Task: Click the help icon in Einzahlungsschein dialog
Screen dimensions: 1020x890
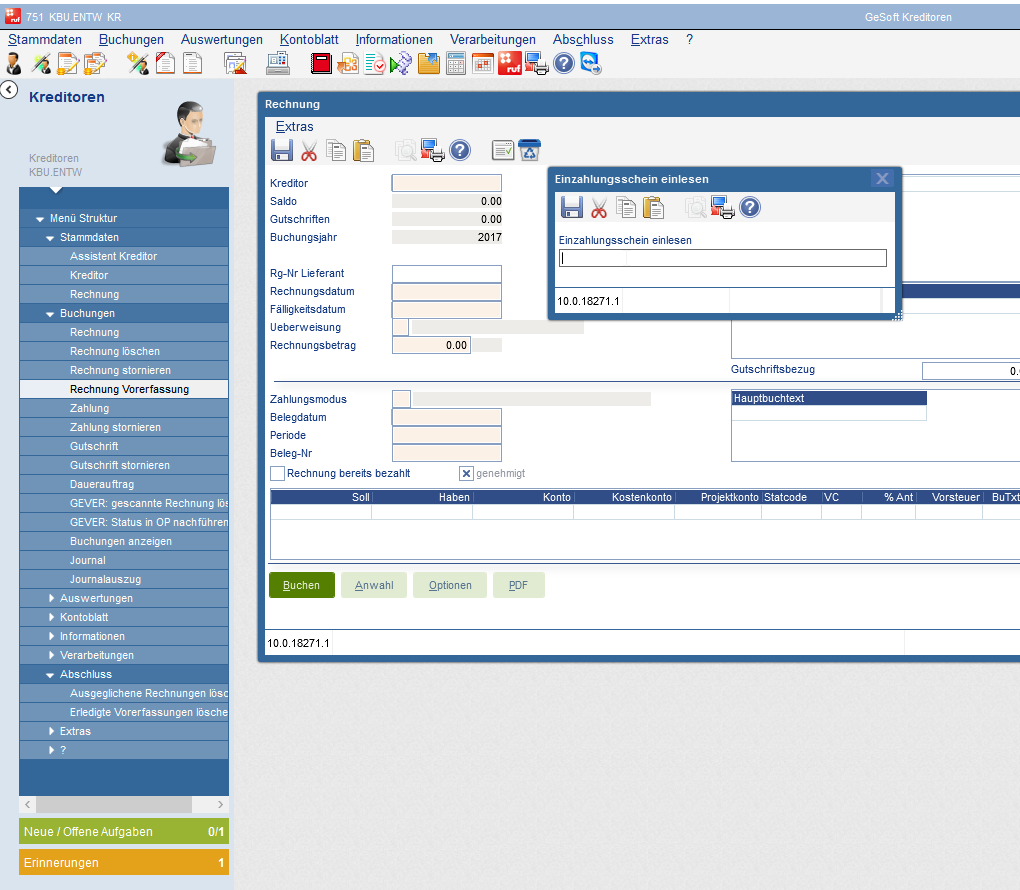Action: [750, 208]
